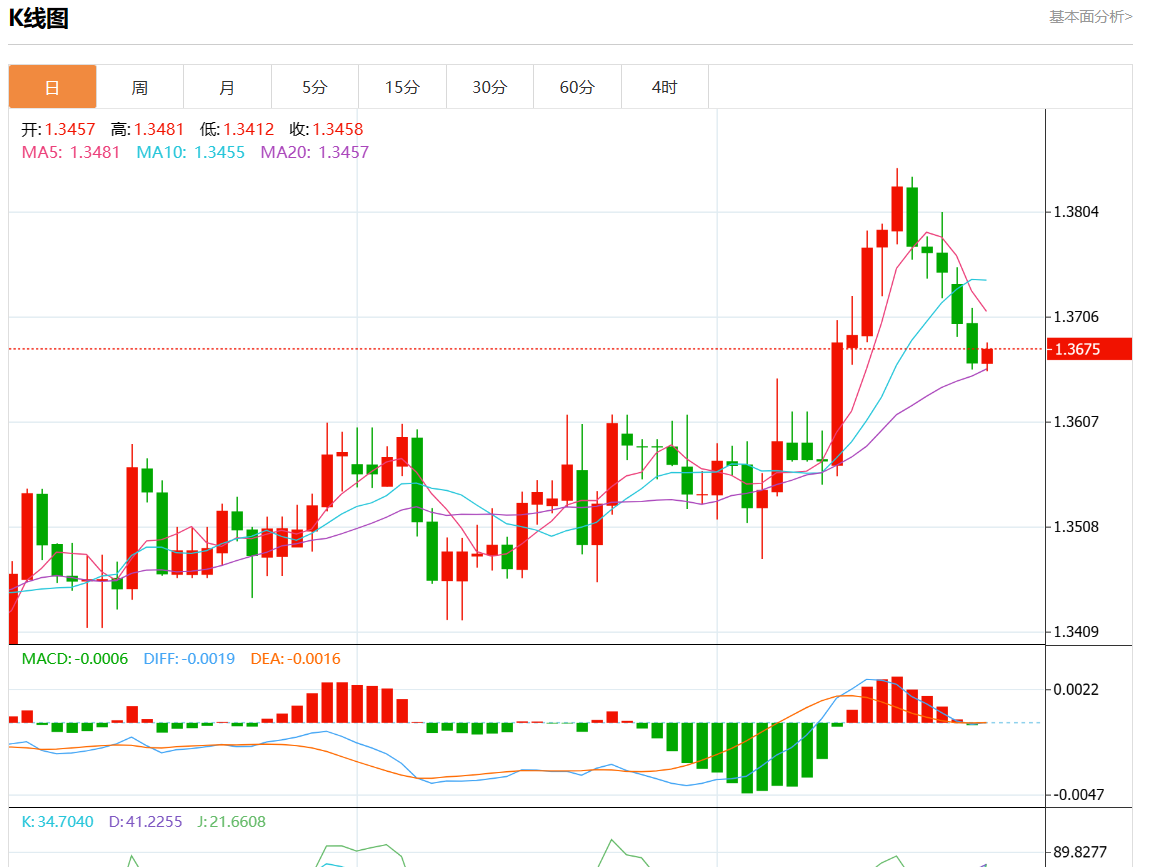Viewport: 1161px width, 867px height.
Task: Click the K: 34.7040 readout
Action: click(x=57, y=821)
